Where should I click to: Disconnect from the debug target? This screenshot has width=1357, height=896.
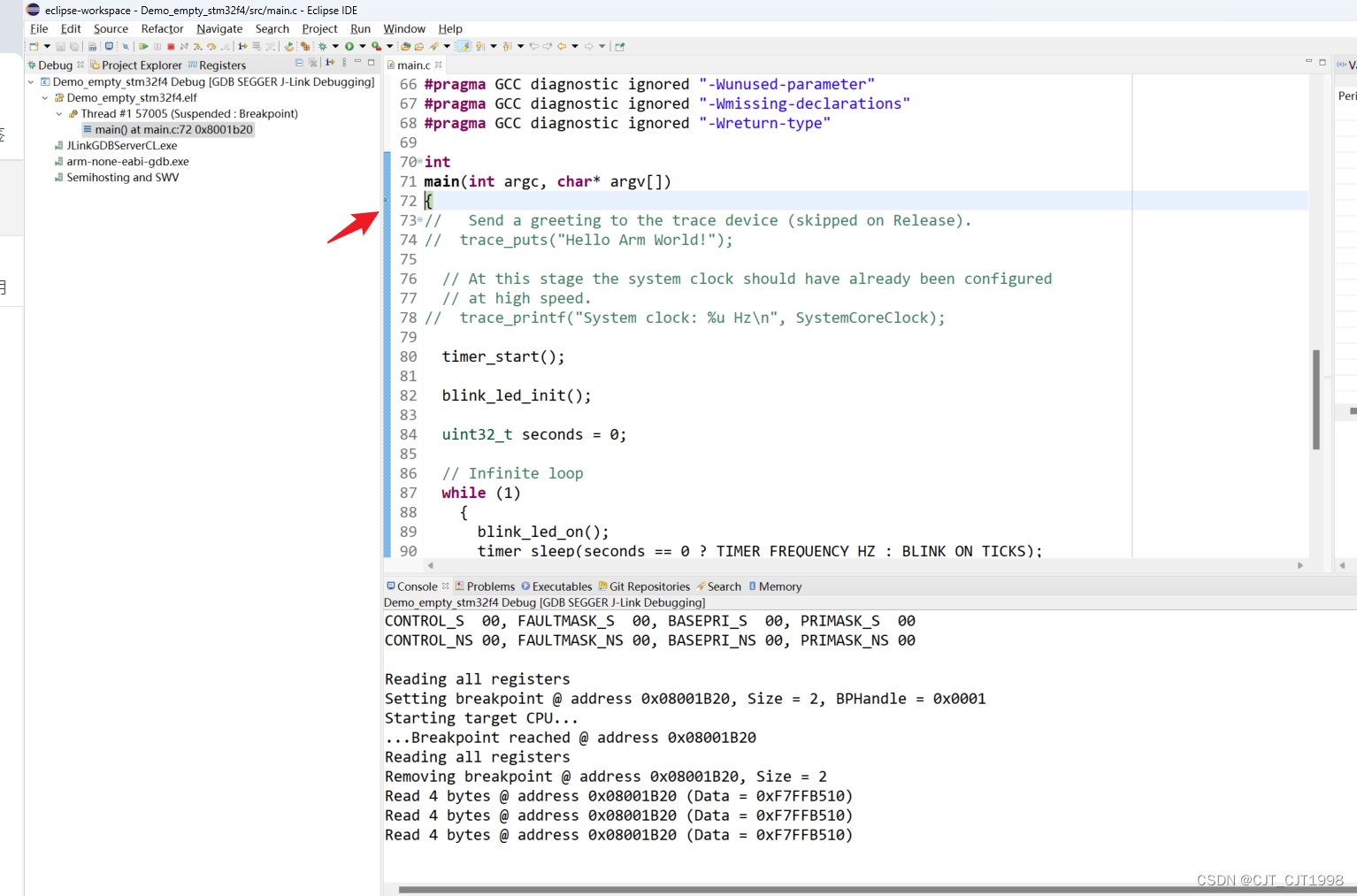184,46
